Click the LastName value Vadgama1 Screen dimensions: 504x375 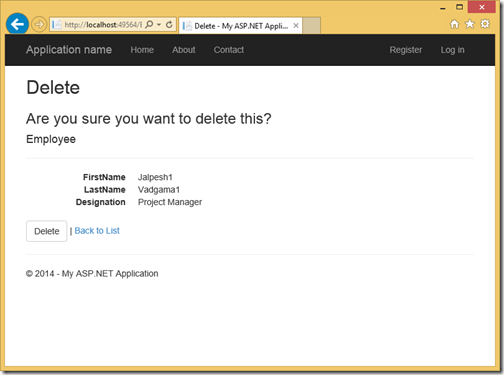(x=159, y=190)
